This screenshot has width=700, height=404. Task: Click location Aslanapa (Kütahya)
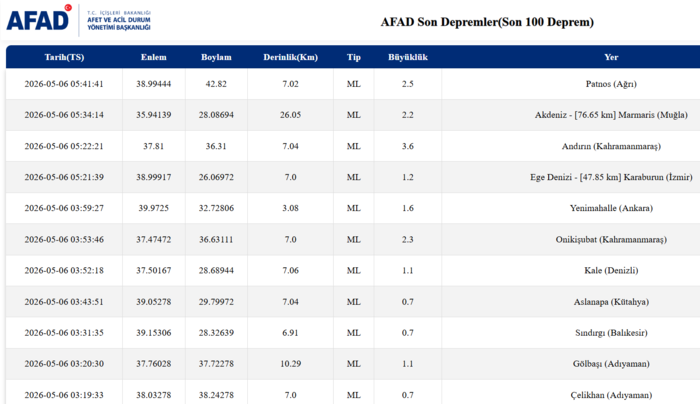pyautogui.click(x=611, y=302)
